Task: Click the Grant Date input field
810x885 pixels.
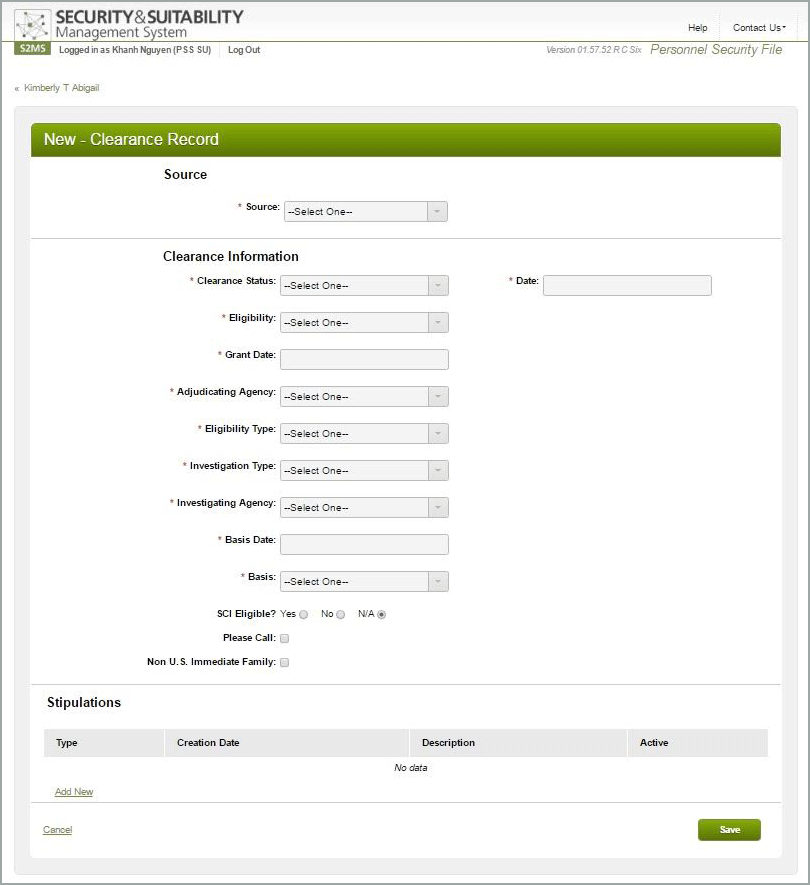Action: coord(364,360)
